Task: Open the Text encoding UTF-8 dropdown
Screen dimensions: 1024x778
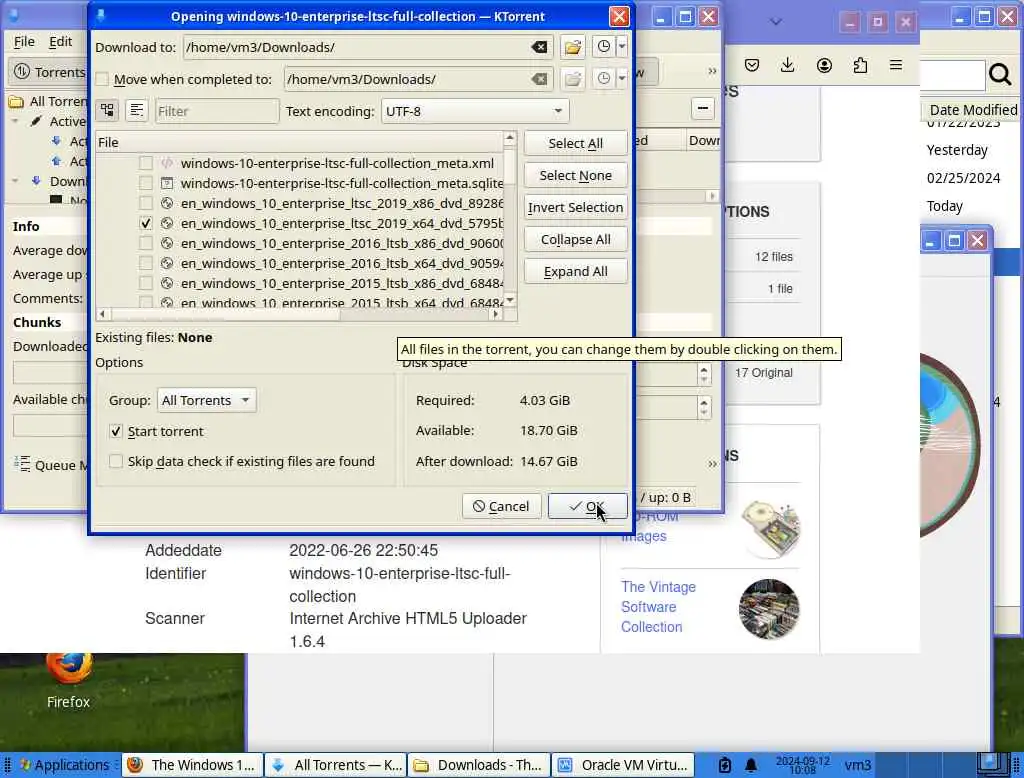Action: (x=475, y=111)
